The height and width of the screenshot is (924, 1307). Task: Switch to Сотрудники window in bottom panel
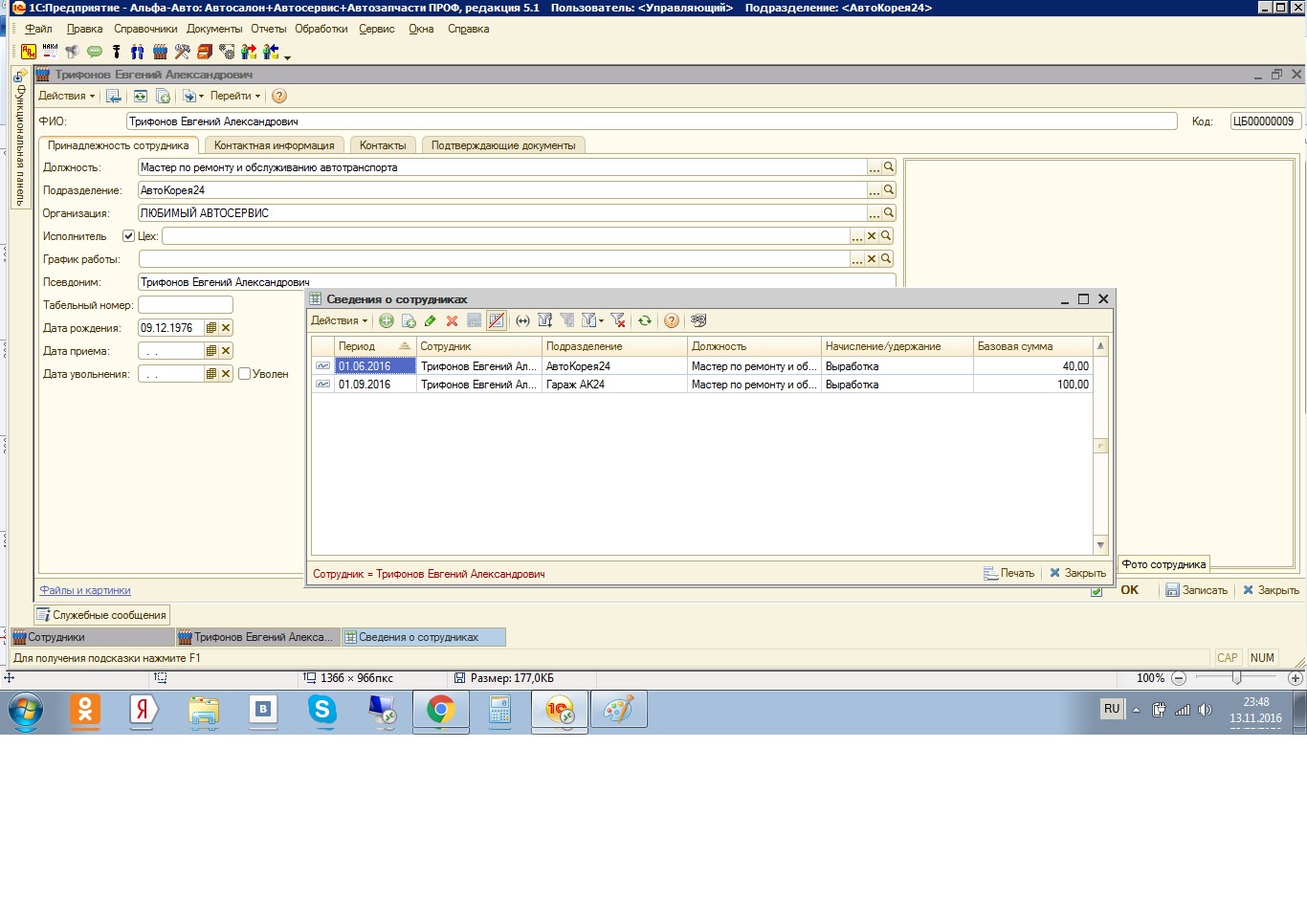92,637
